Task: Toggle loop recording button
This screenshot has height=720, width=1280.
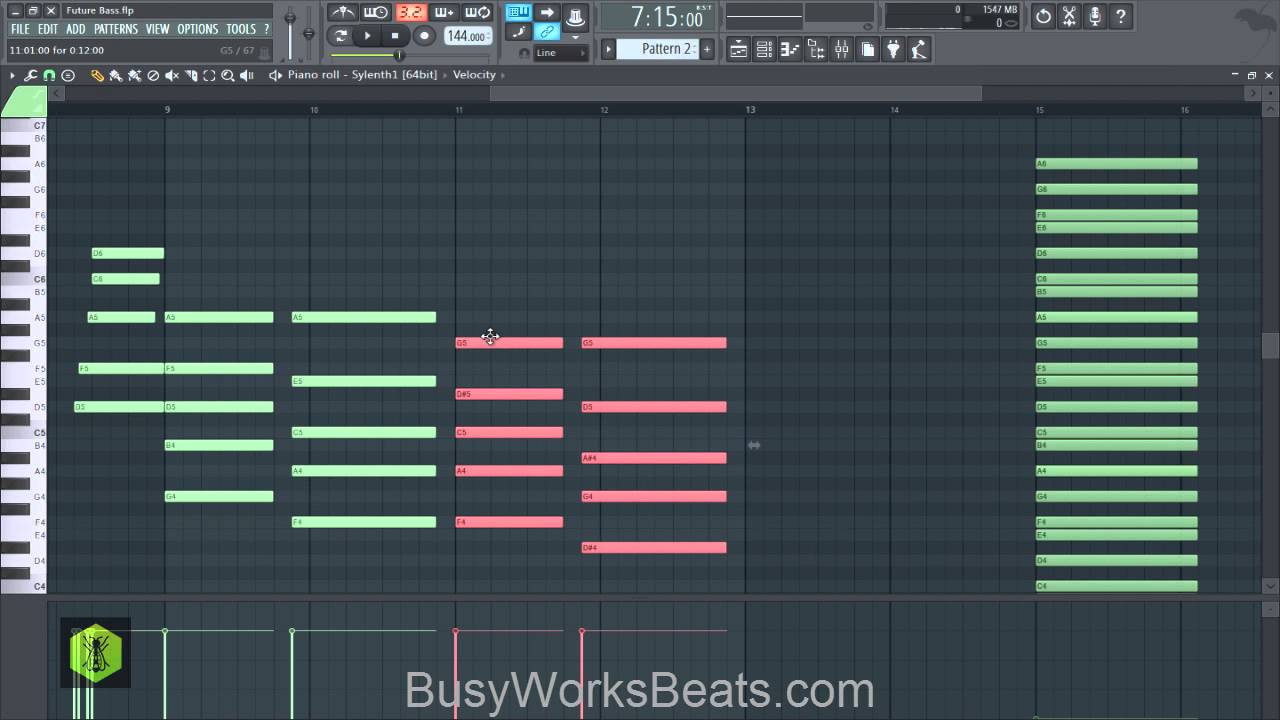Action: 478,12
